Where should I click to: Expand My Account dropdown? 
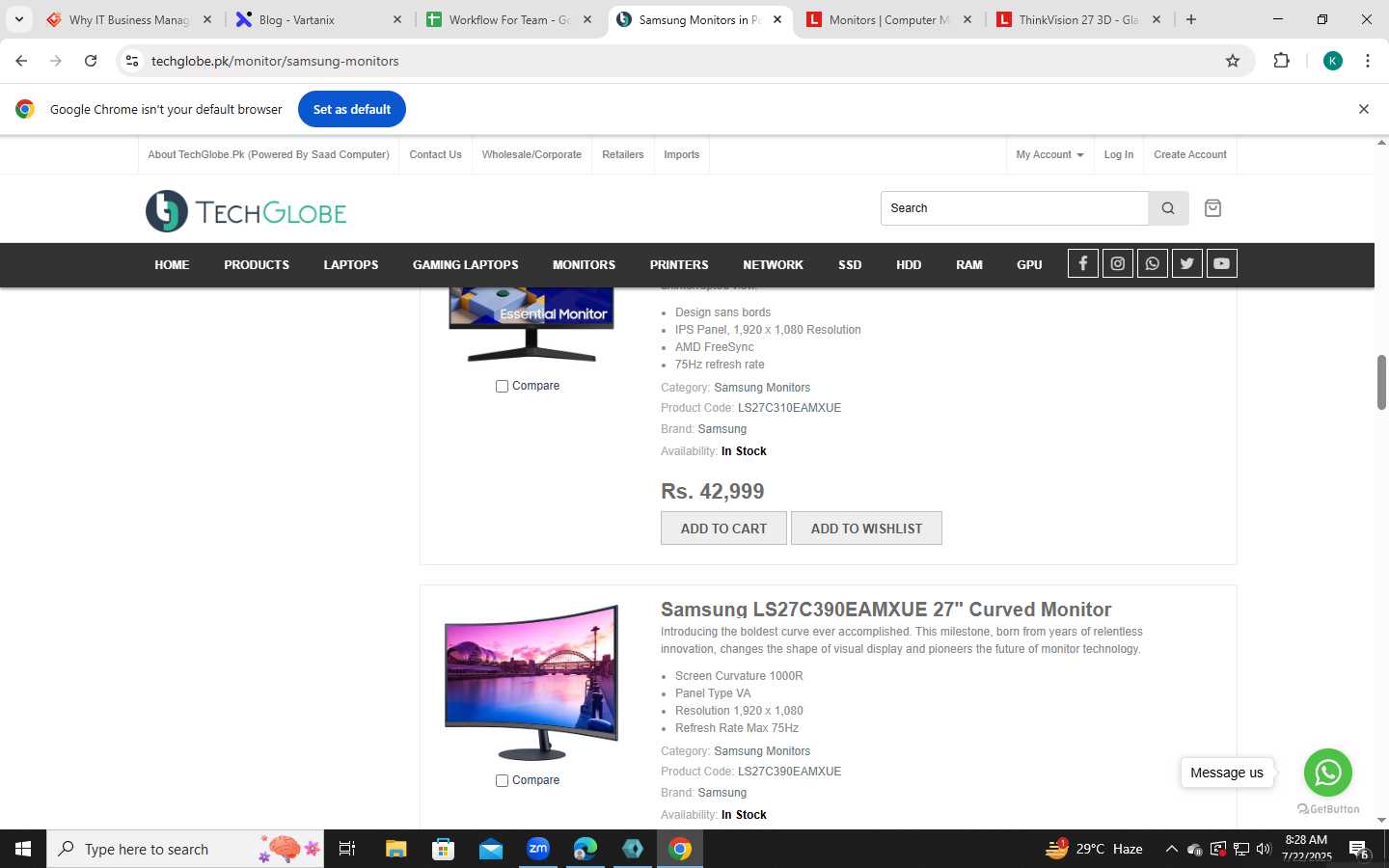click(x=1049, y=154)
